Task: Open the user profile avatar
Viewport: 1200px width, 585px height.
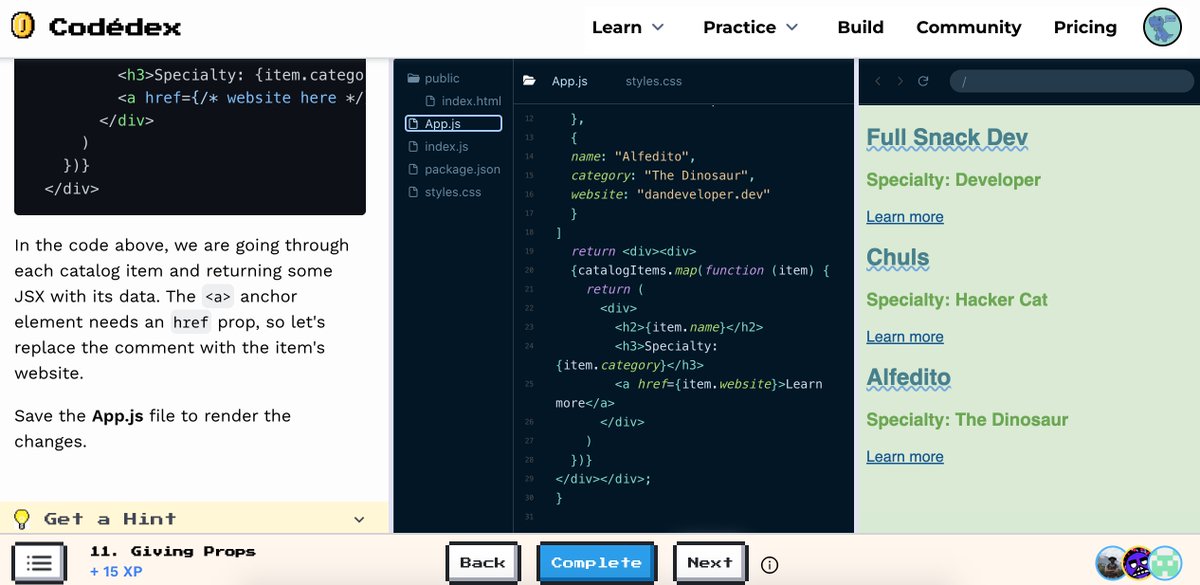Action: (1163, 27)
